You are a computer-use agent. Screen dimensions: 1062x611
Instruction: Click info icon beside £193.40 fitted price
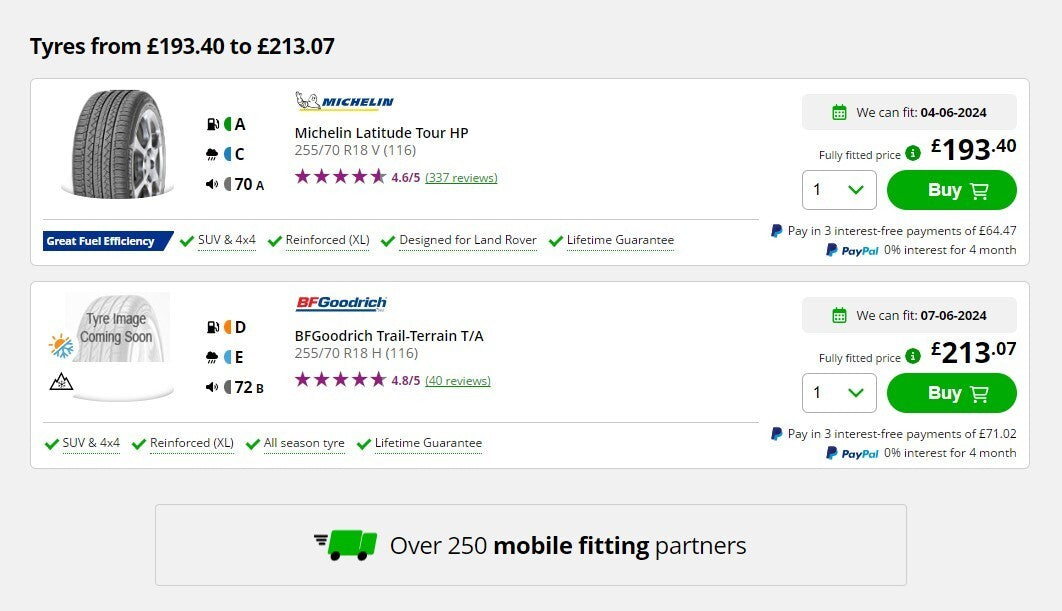[913, 154]
